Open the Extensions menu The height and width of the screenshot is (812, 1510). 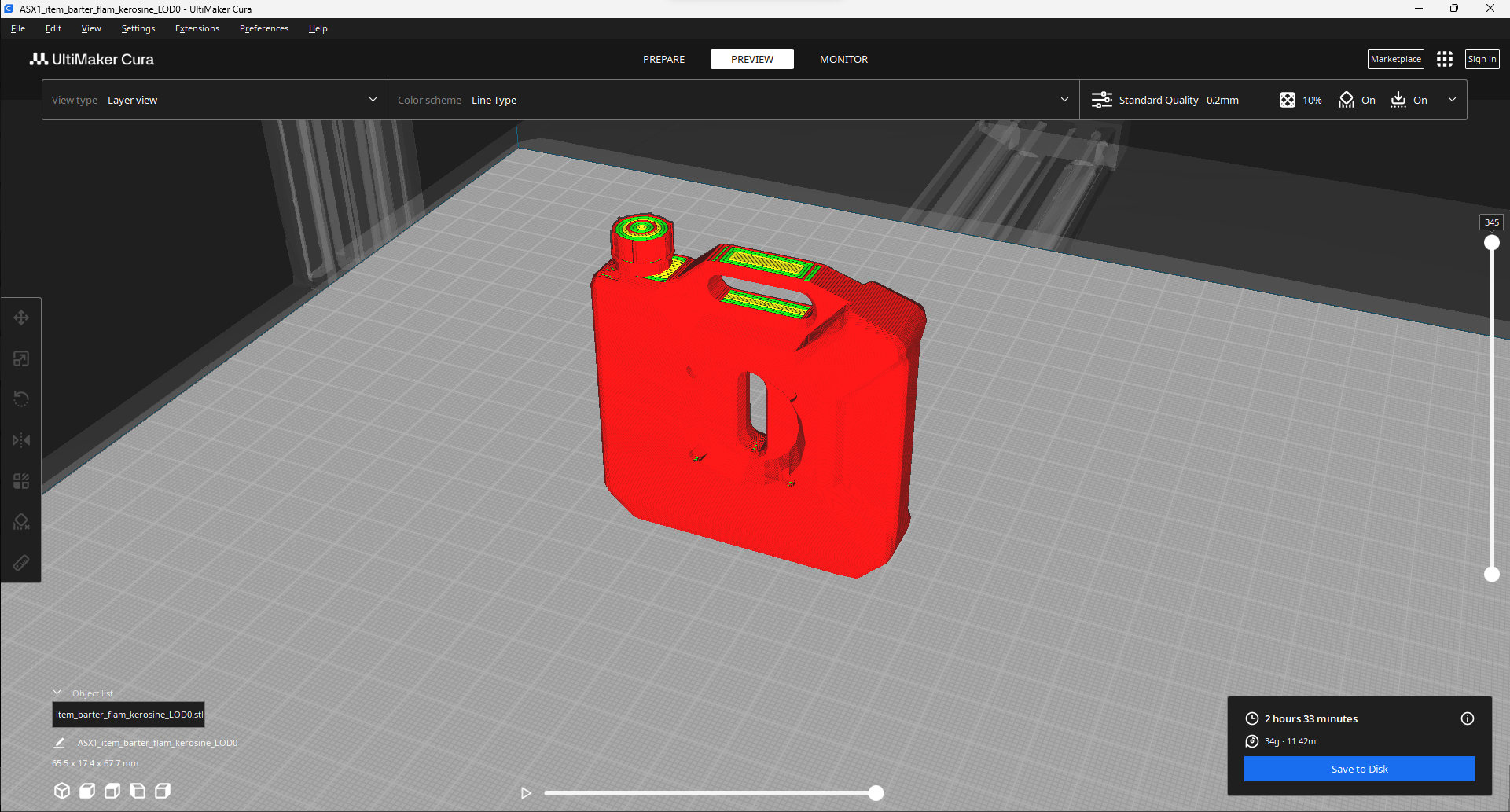point(197,28)
